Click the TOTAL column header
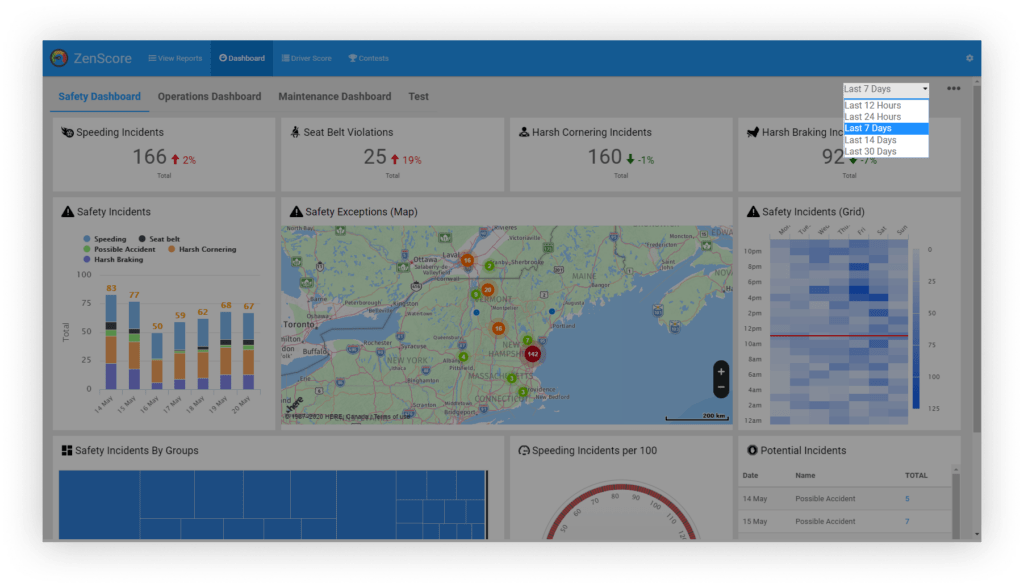 (x=916, y=475)
